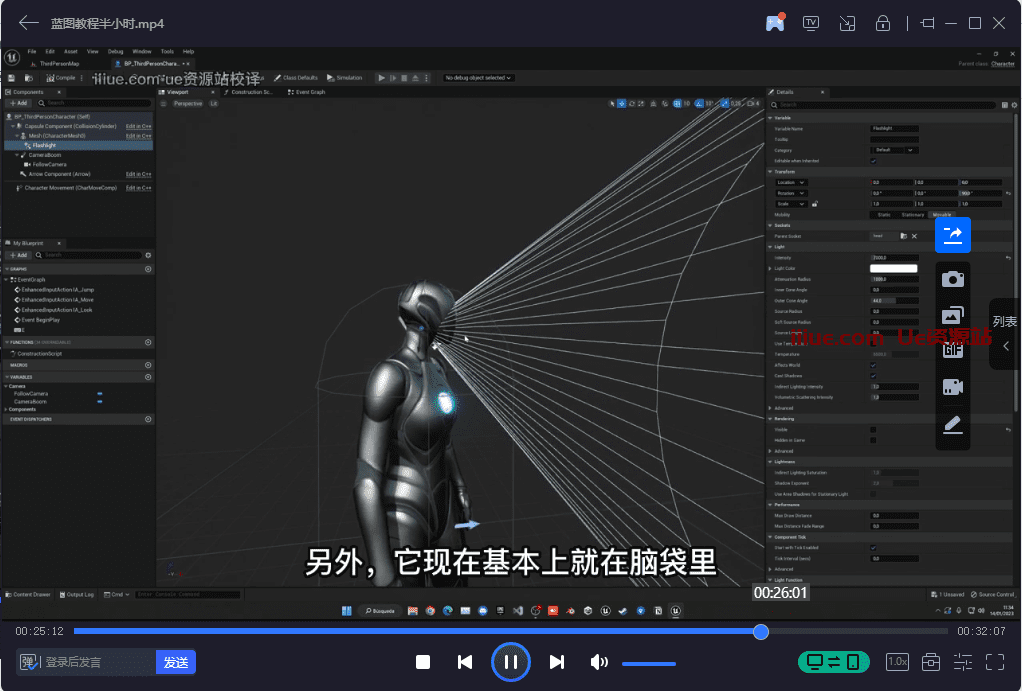1022x691 pixels.
Task: Open the 1.0x playback speed menu
Action: [x=897, y=662]
